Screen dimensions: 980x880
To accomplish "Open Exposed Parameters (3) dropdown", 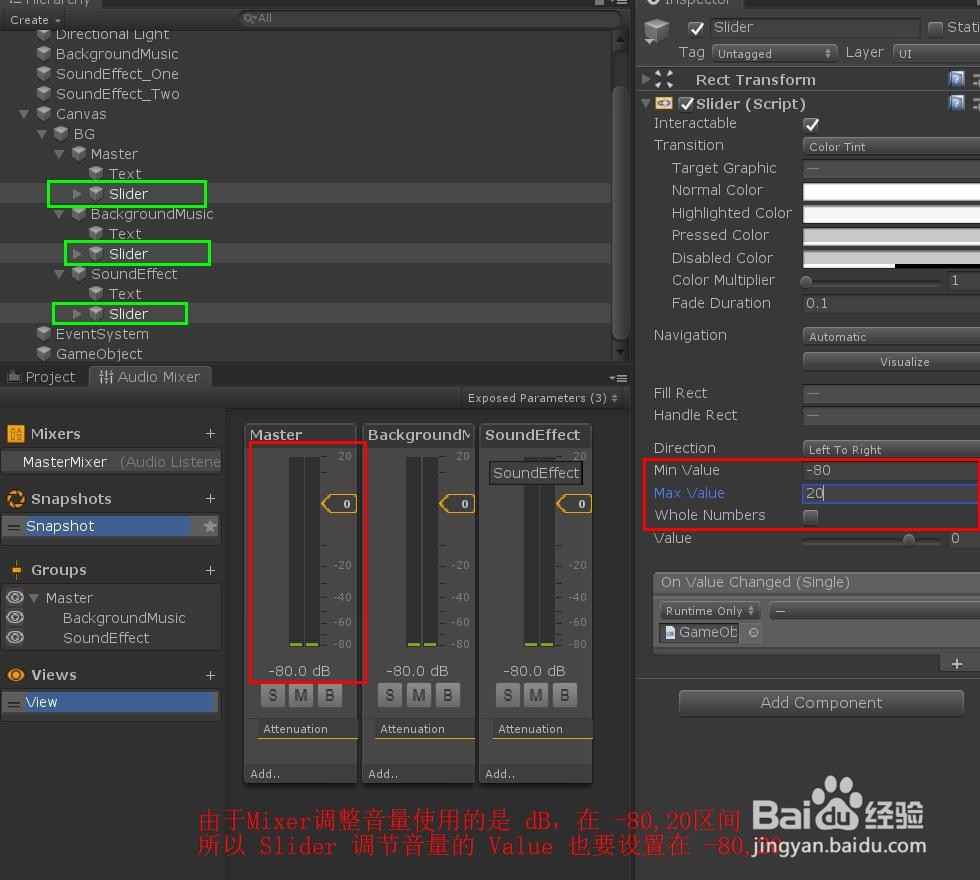I will (x=542, y=398).
